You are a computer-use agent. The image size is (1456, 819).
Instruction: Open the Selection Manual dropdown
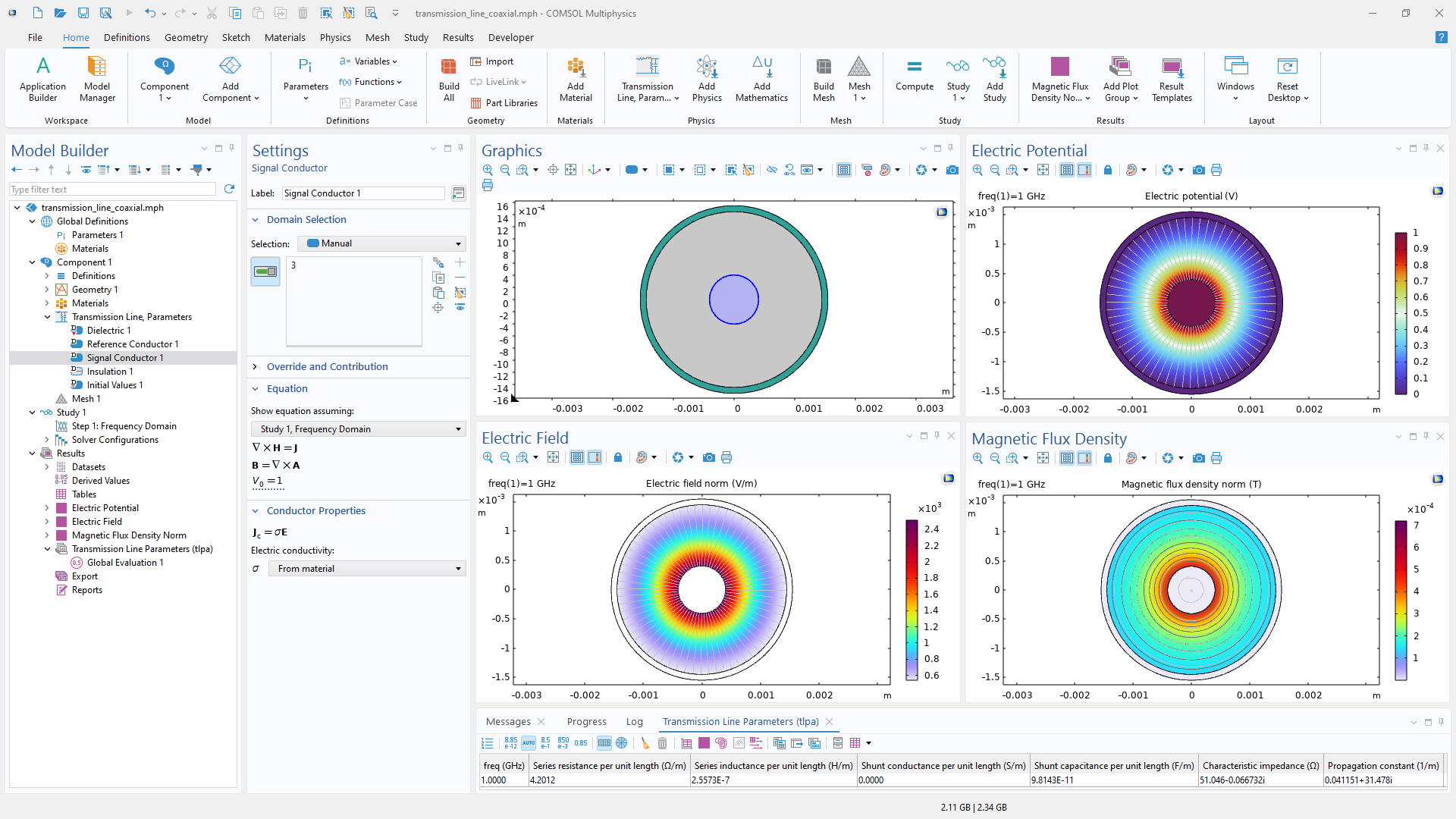point(382,243)
